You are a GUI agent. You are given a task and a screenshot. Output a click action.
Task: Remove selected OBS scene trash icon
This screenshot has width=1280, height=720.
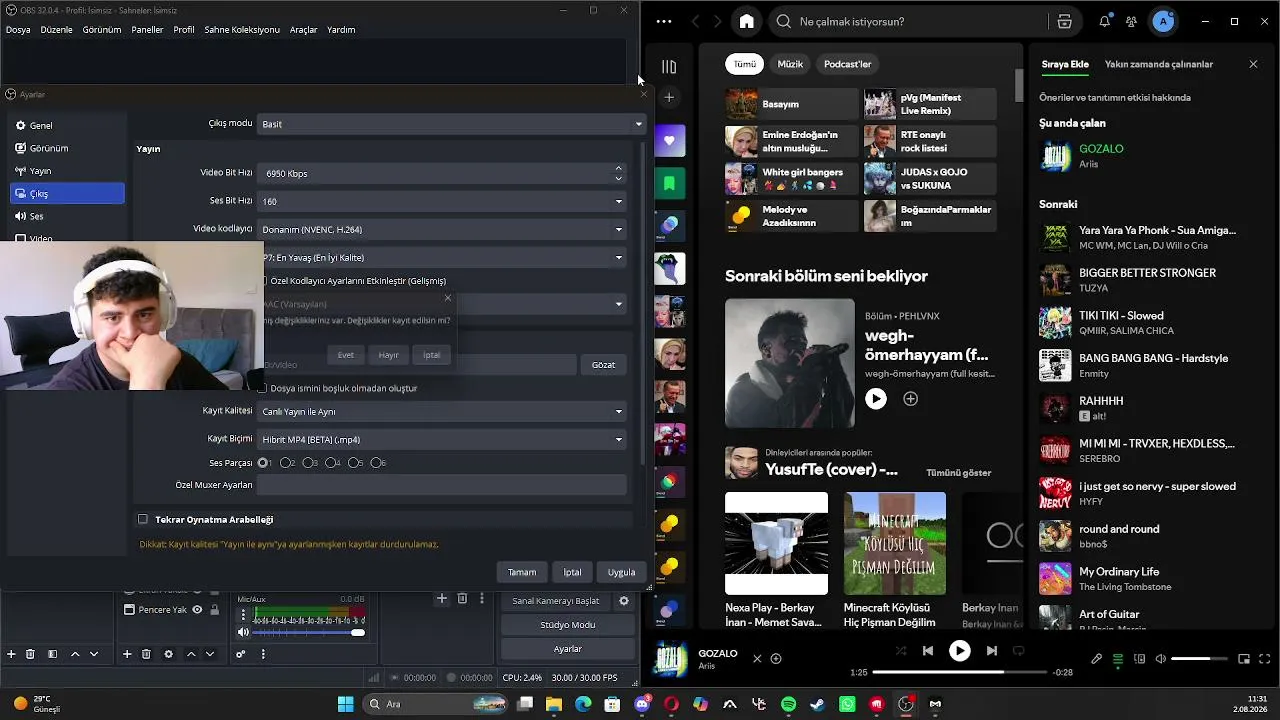pos(30,654)
